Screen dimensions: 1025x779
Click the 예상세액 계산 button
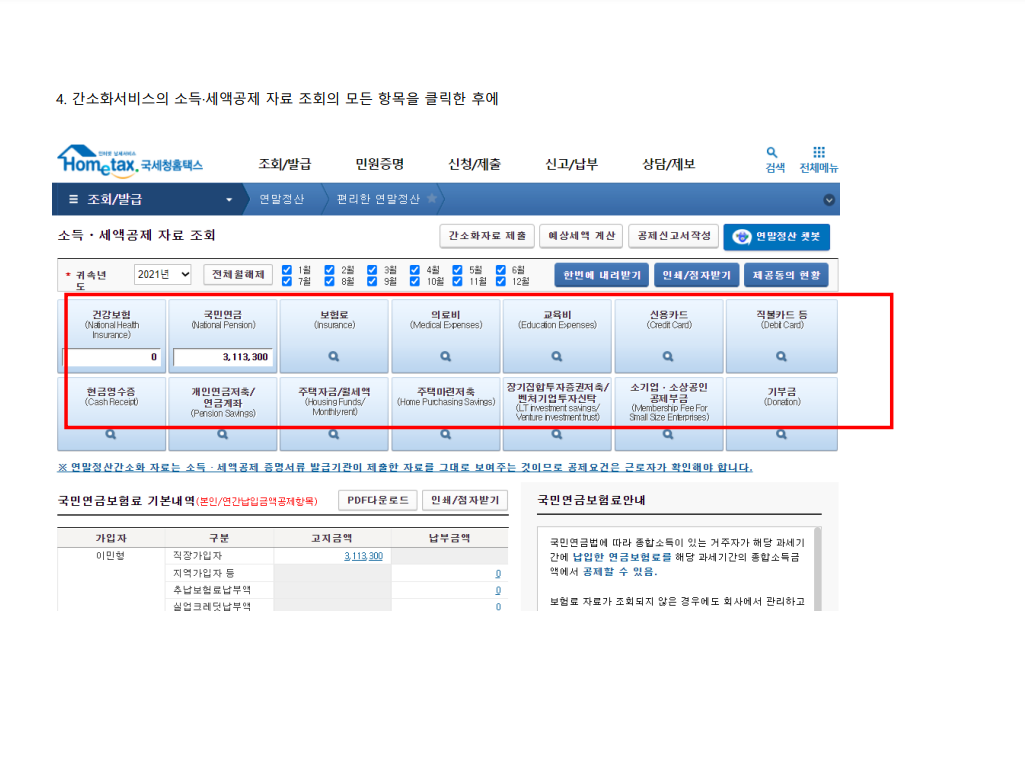coord(581,236)
